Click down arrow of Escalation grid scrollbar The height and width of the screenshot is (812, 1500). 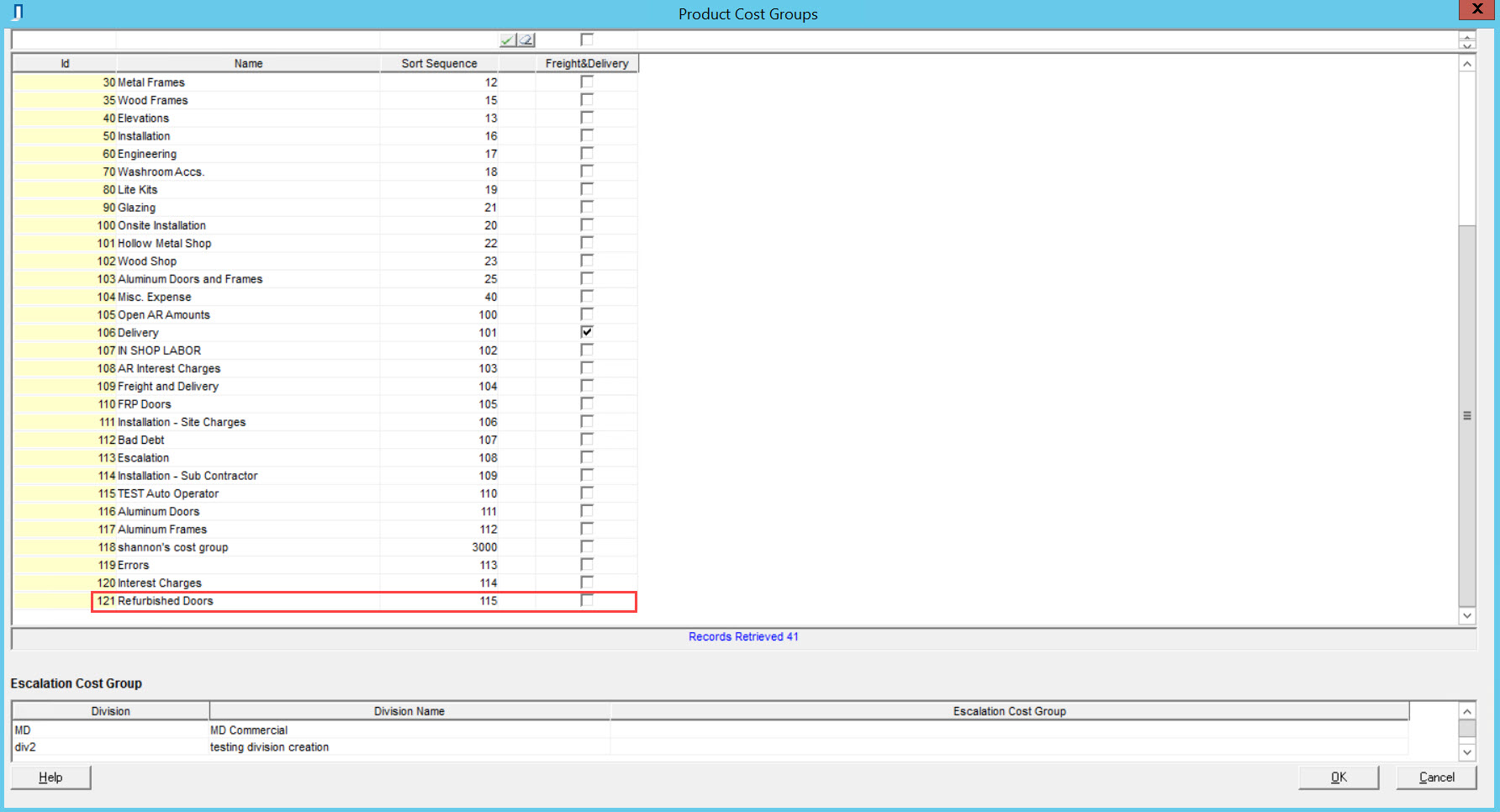pyautogui.click(x=1467, y=752)
